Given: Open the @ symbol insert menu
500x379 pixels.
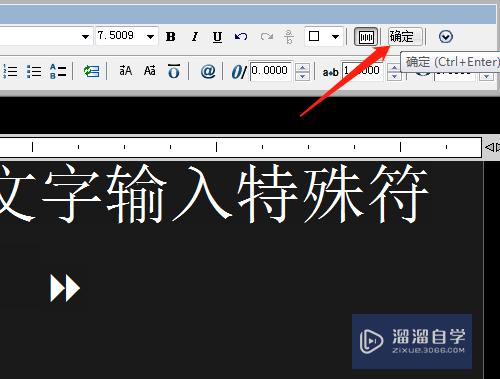Looking at the screenshot, I should (208, 71).
